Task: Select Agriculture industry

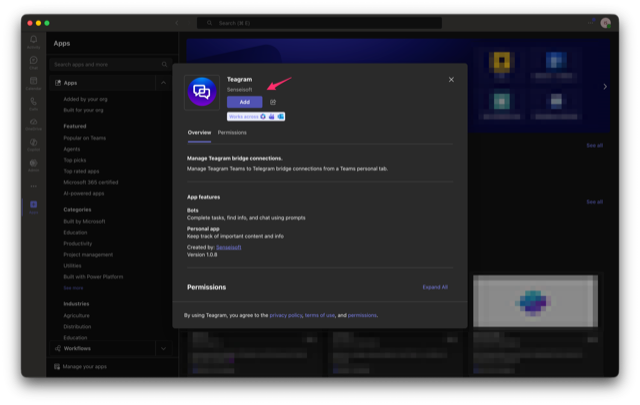Action: tap(76, 316)
